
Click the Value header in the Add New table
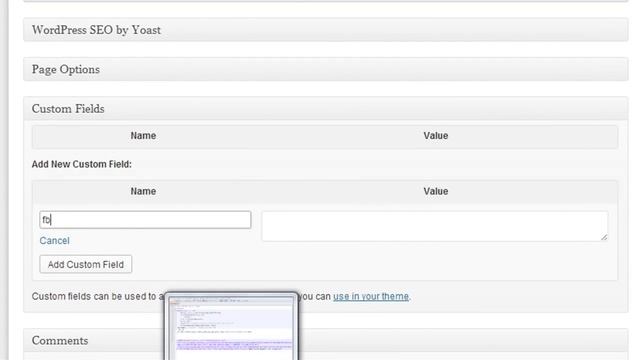click(x=436, y=191)
